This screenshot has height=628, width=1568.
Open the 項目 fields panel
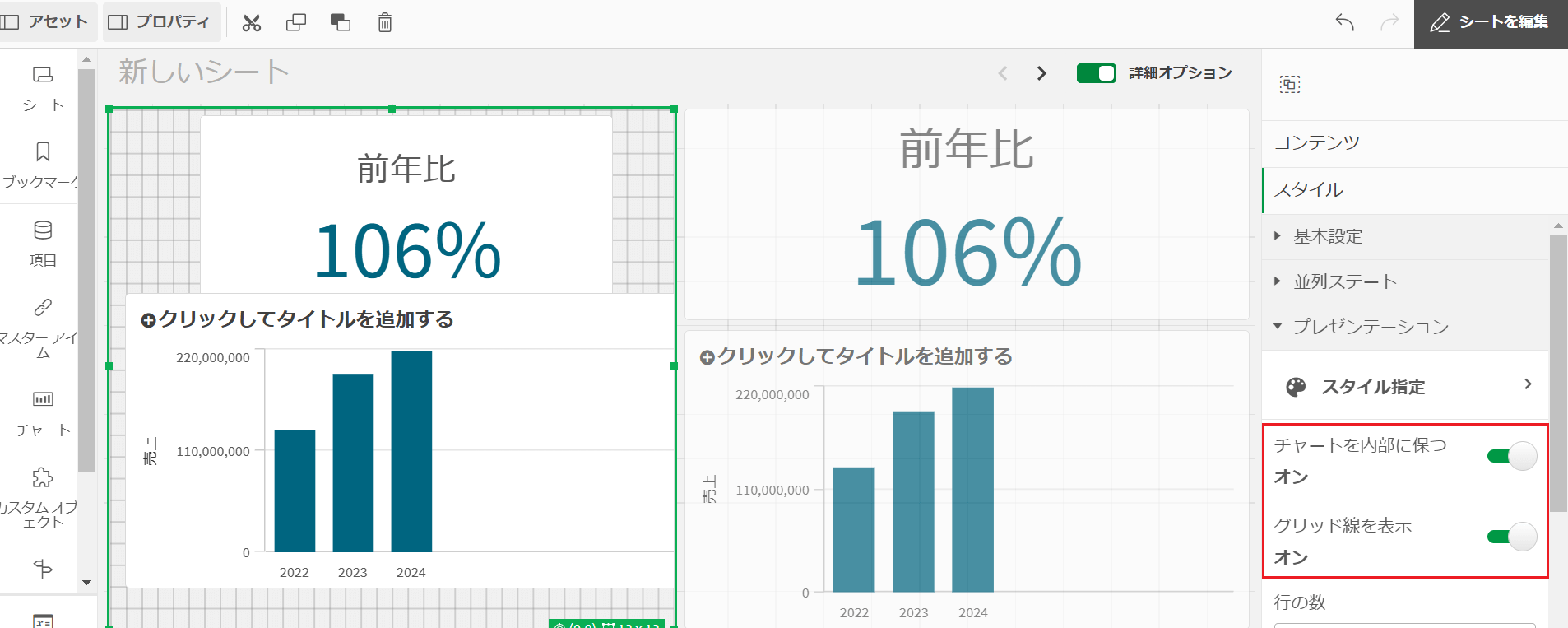click(x=43, y=244)
